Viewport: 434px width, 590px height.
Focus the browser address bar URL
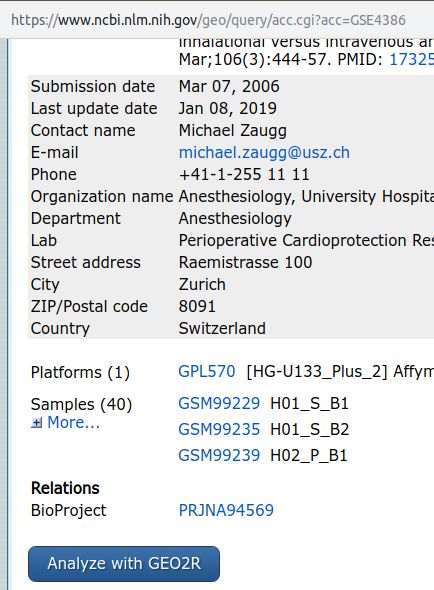click(x=208, y=20)
